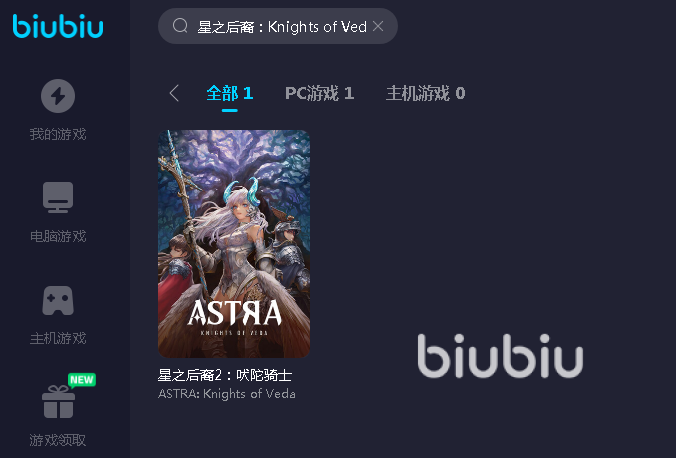
Task: Select 主机游戏 sidebar label
Action: tap(58, 338)
